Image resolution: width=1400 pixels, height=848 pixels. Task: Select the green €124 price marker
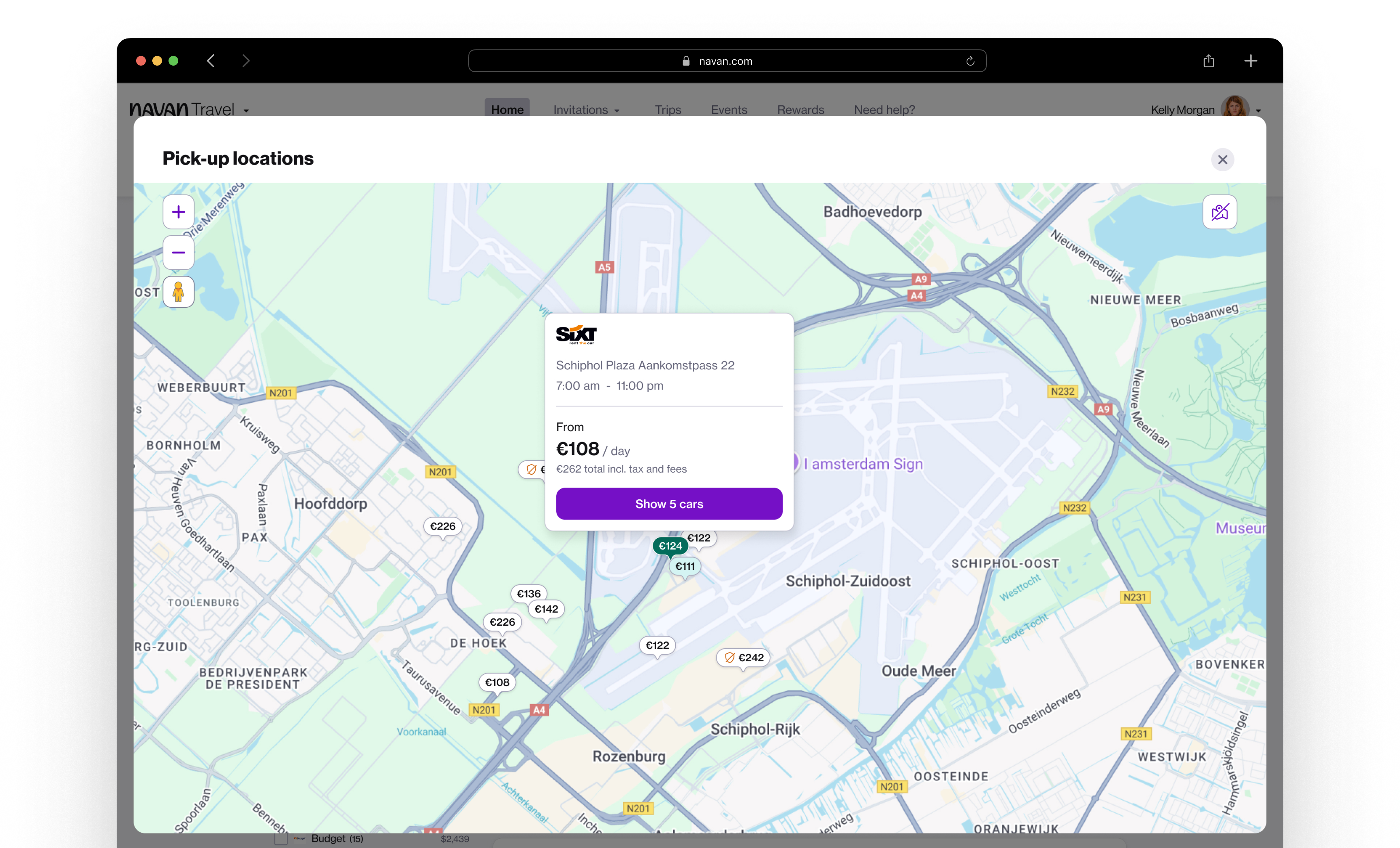(x=670, y=546)
